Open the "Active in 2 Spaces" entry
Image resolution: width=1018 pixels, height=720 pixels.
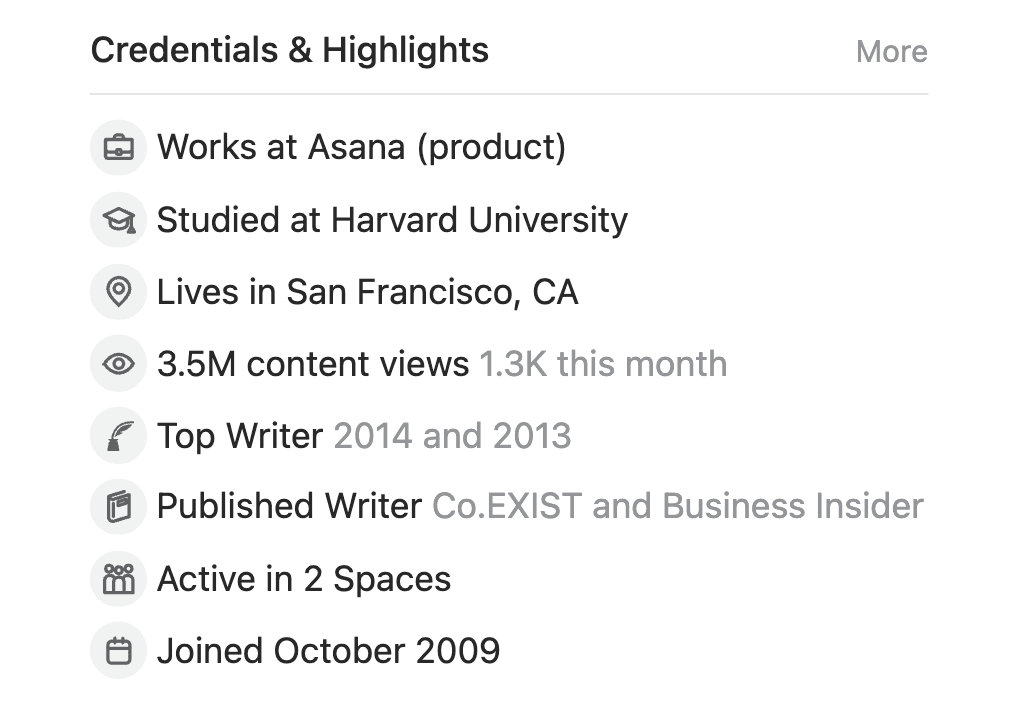[x=304, y=579]
